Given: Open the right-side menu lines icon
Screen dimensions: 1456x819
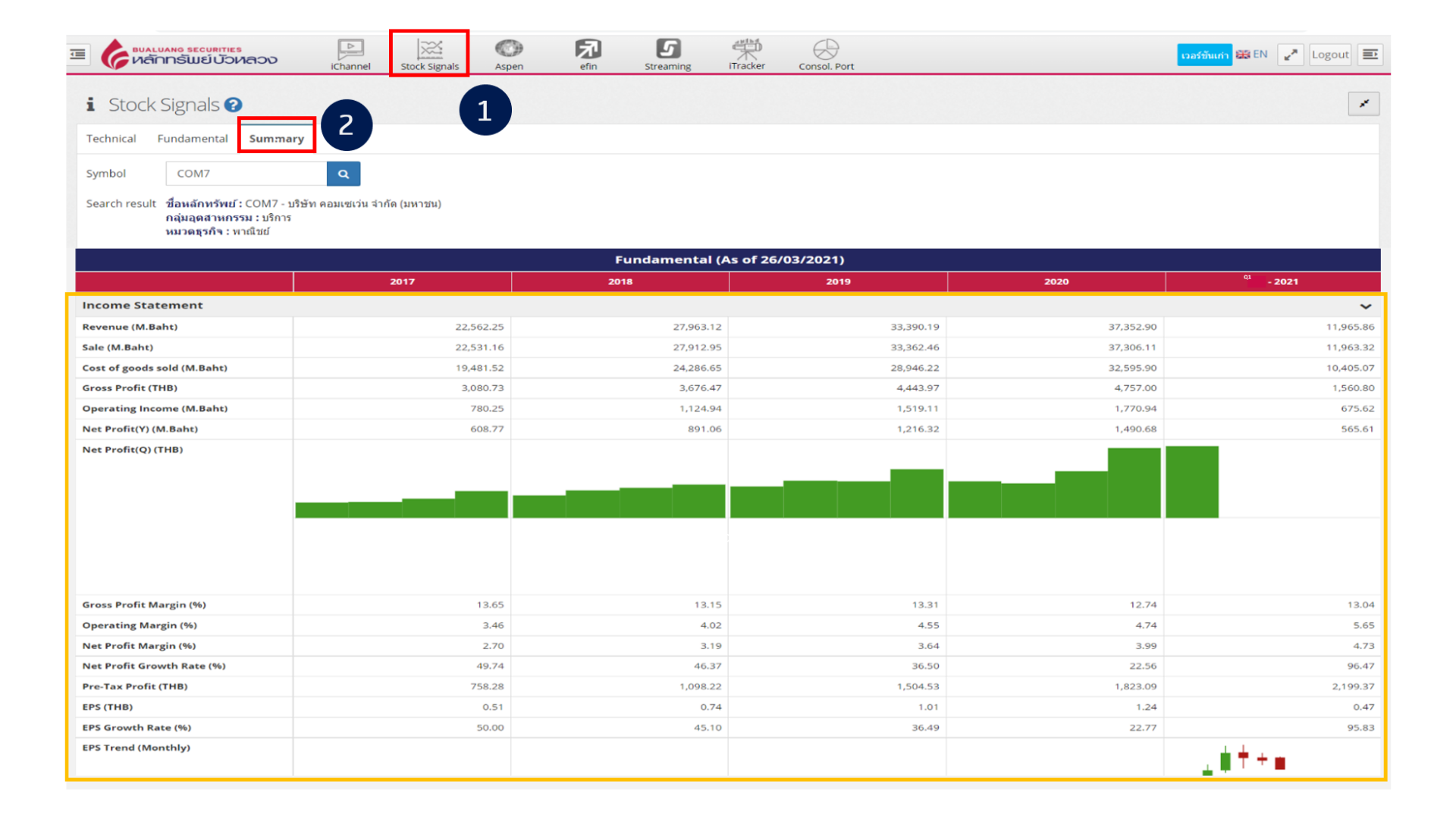Looking at the screenshot, I should (x=1370, y=55).
